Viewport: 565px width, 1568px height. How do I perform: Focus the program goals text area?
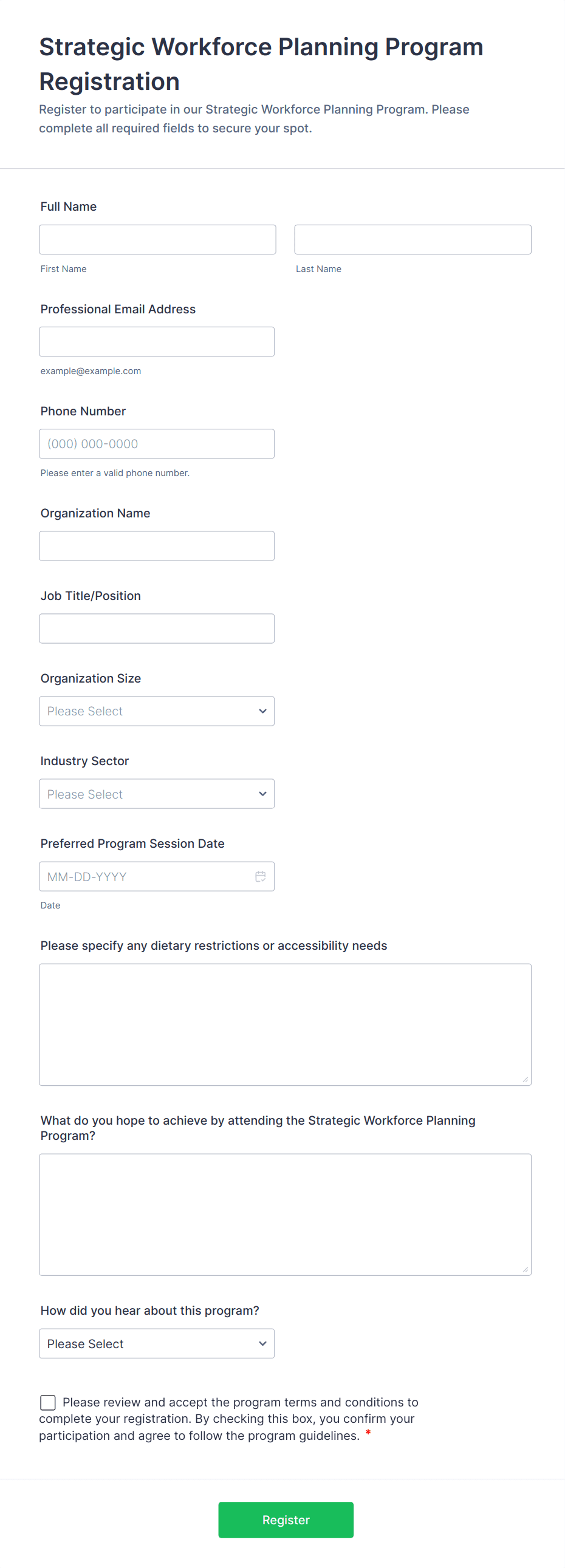[285, 1214]
